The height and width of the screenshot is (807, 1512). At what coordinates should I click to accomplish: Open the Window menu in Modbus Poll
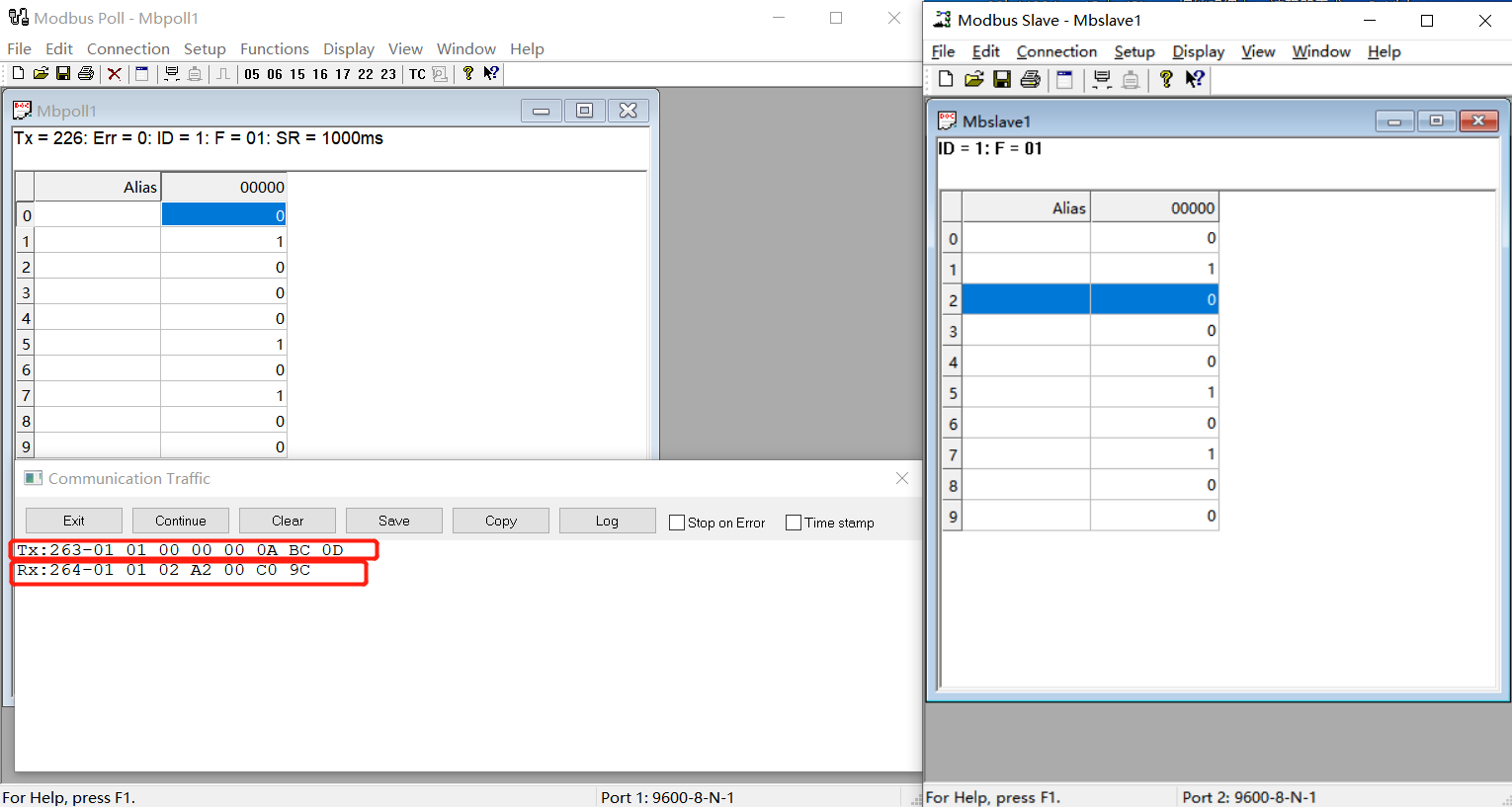click(x=466, y=48)
